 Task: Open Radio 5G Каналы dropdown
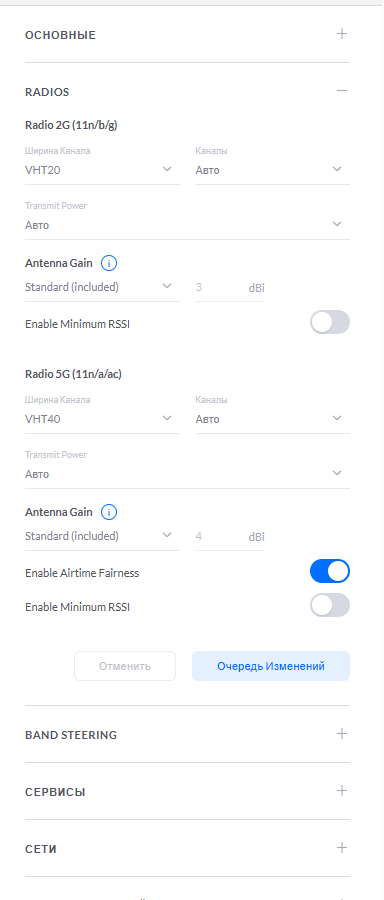(x=273, y=419)
